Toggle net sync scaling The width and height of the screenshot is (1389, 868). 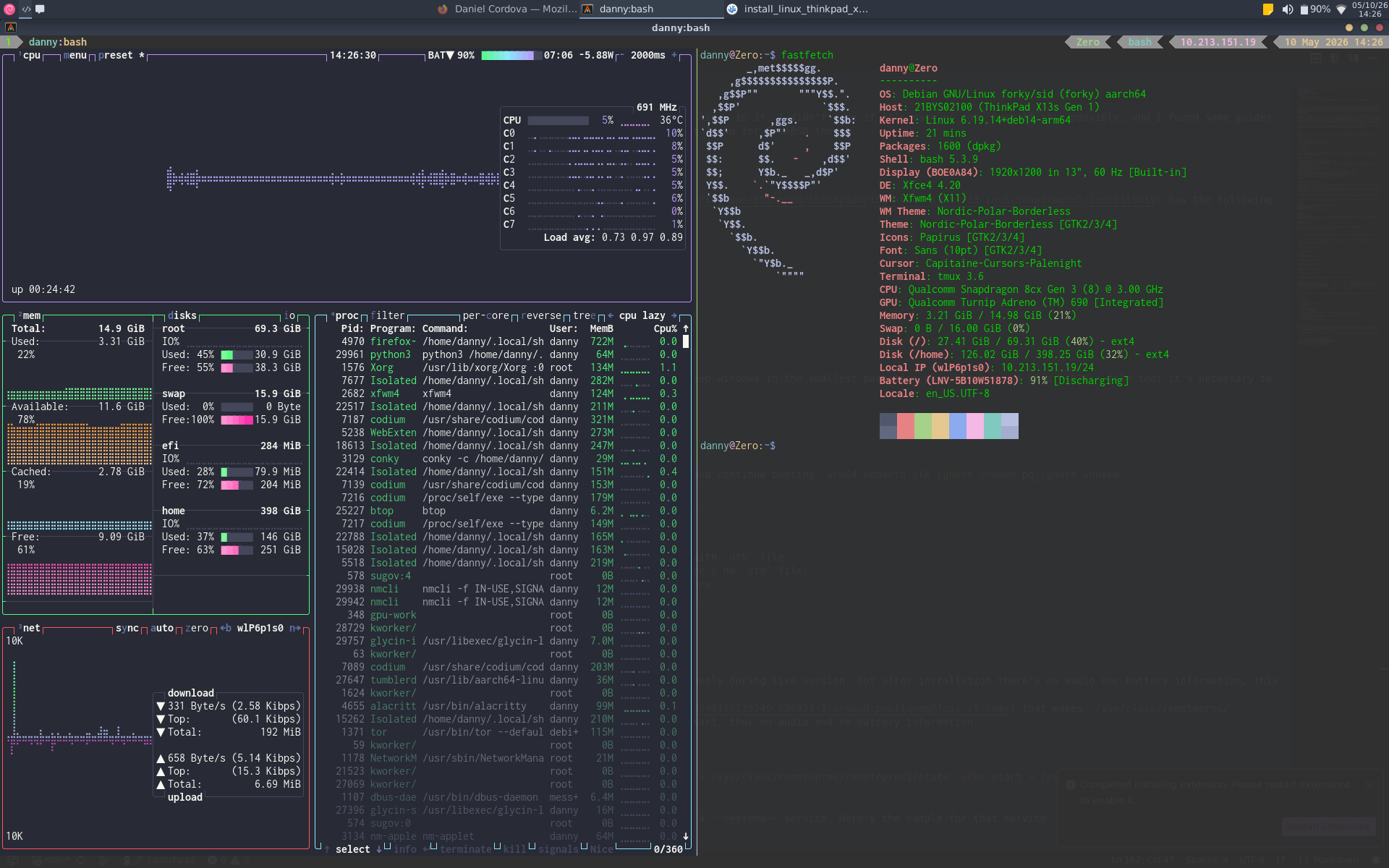pyautogui.click(x=127, y=628)
